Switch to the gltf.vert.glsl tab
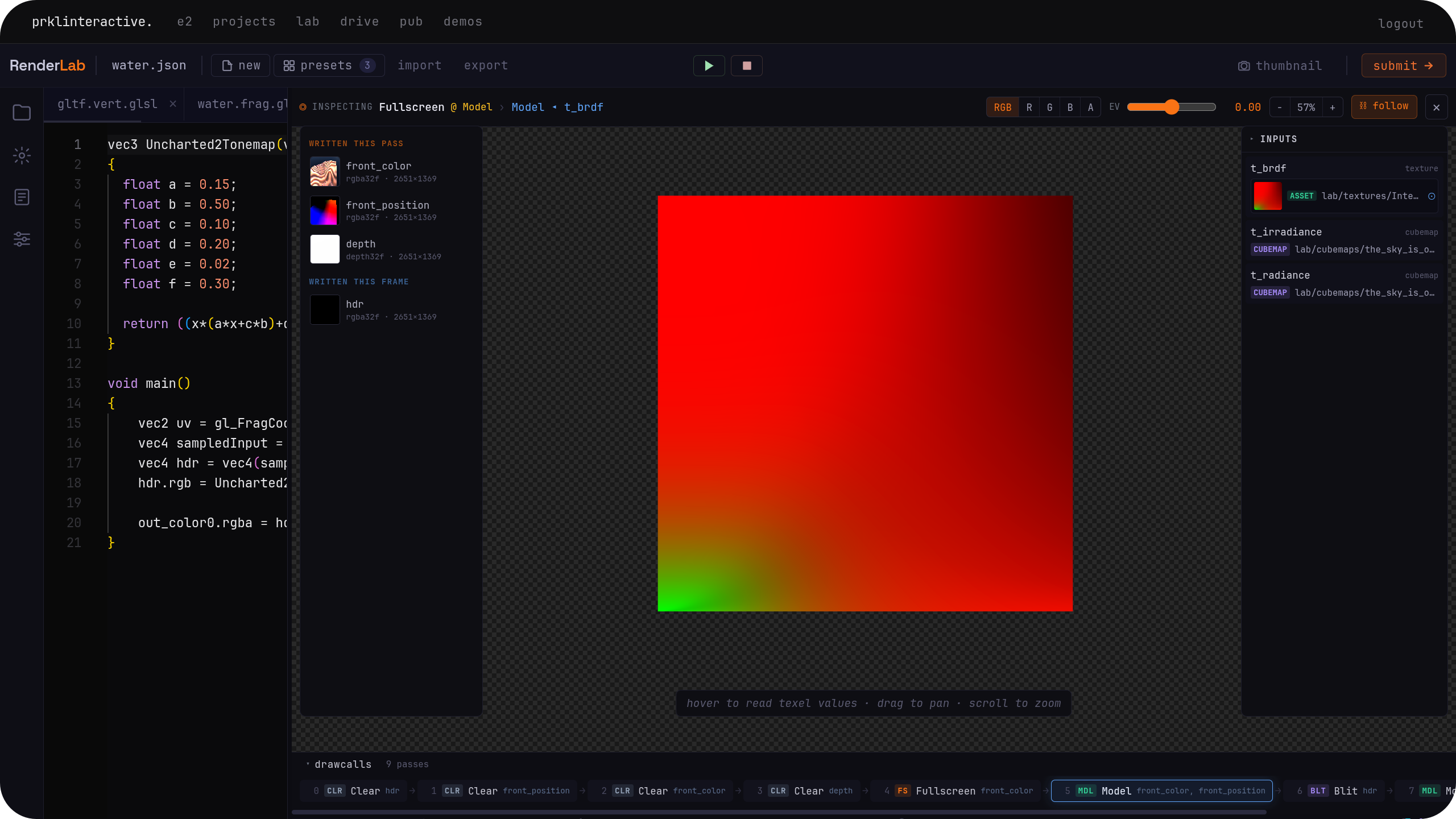Screen dimensions: 1456x819 107,104
